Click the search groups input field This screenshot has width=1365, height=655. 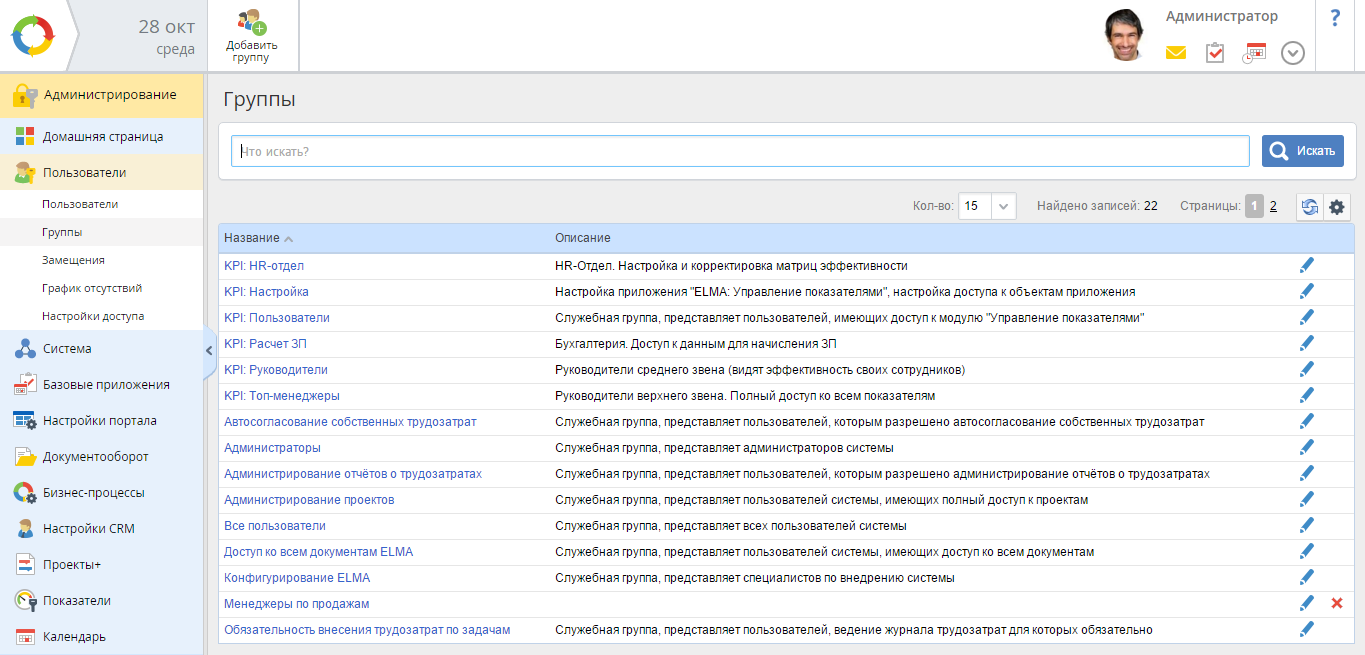point(740,151)
